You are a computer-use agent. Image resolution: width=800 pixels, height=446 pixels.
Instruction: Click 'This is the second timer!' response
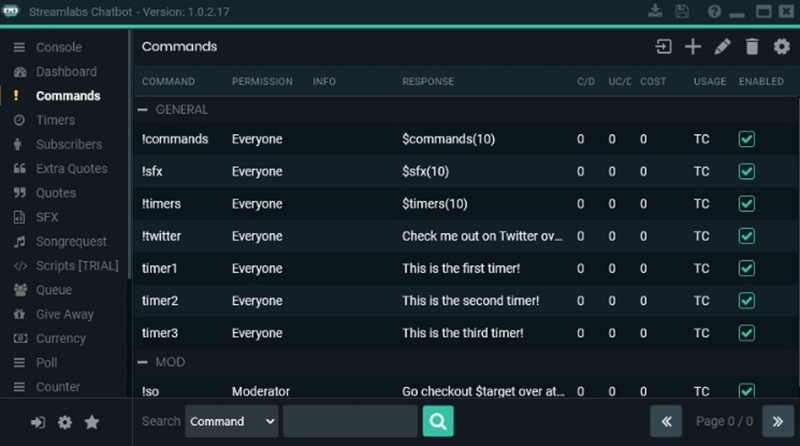coord(470,301)
